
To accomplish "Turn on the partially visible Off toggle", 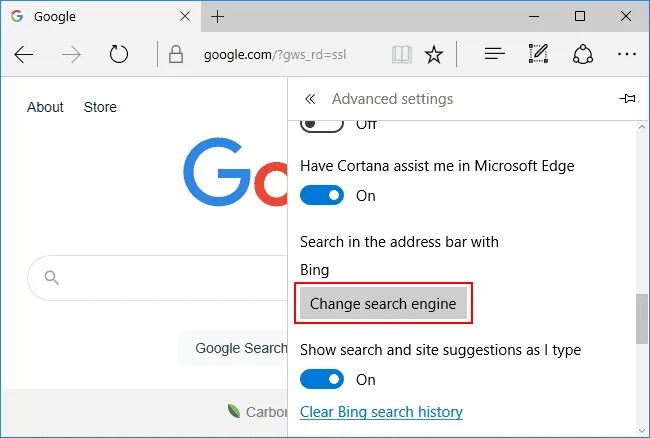I will (x=322, y=124).
